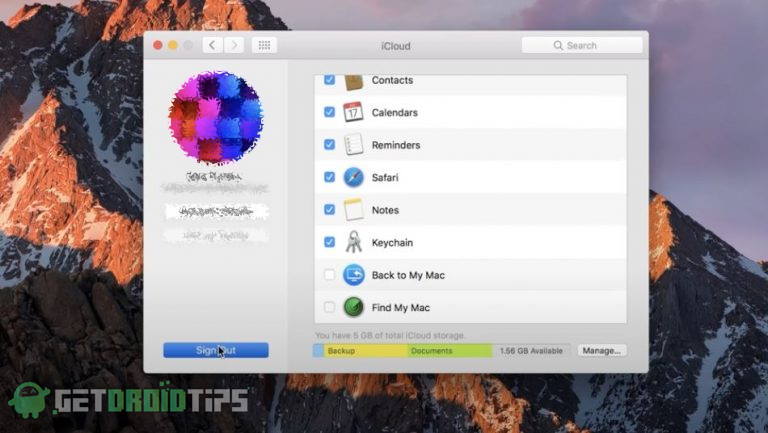Click the blue storage bar segment
This screenshot has width=768, height=433.
click(x=318, y=351)
